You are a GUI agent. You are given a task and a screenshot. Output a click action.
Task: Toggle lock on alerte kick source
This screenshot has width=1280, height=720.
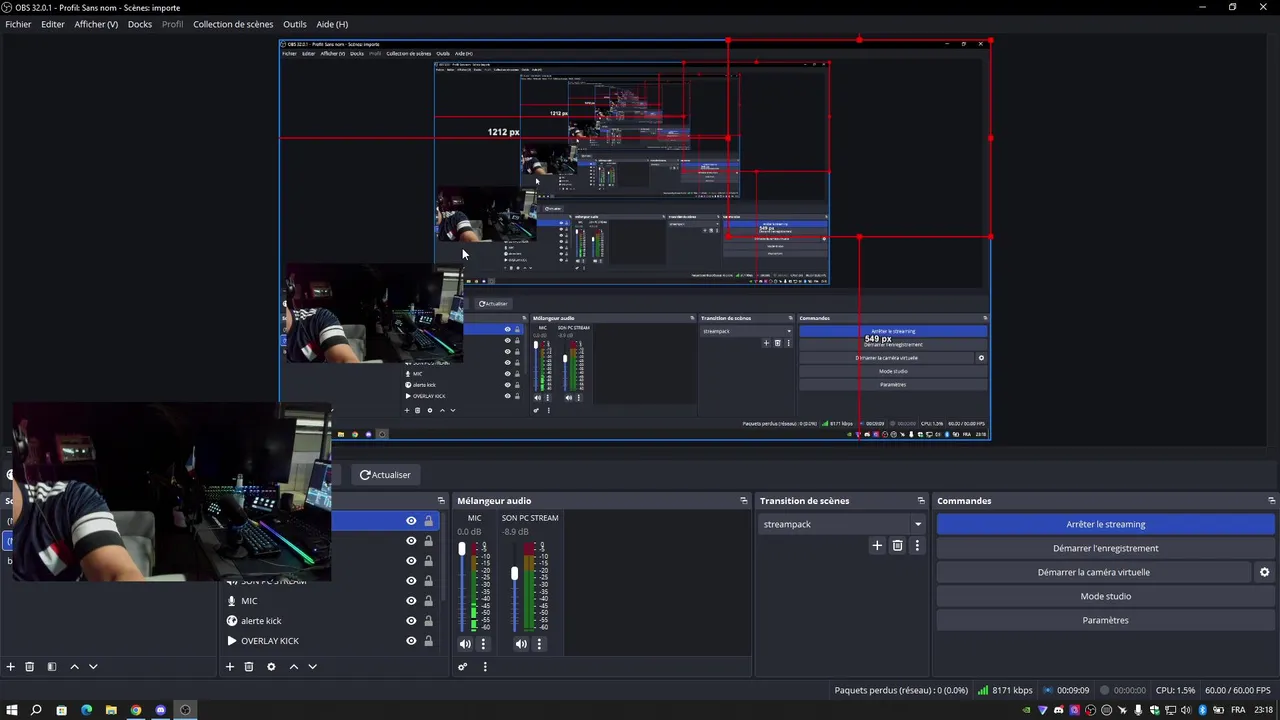429,621
